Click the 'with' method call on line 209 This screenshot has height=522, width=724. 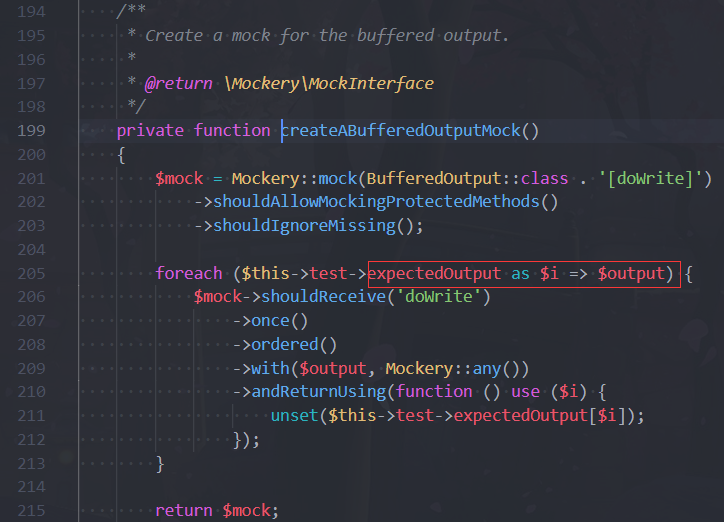click(271, 369)
